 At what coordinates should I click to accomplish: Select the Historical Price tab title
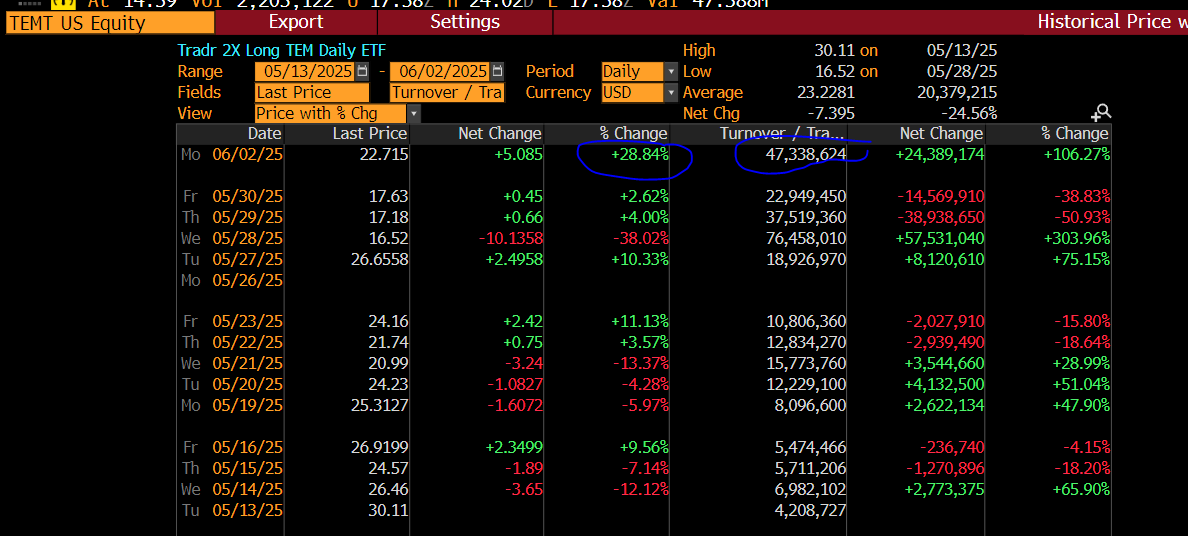[x=1111, y=22]
